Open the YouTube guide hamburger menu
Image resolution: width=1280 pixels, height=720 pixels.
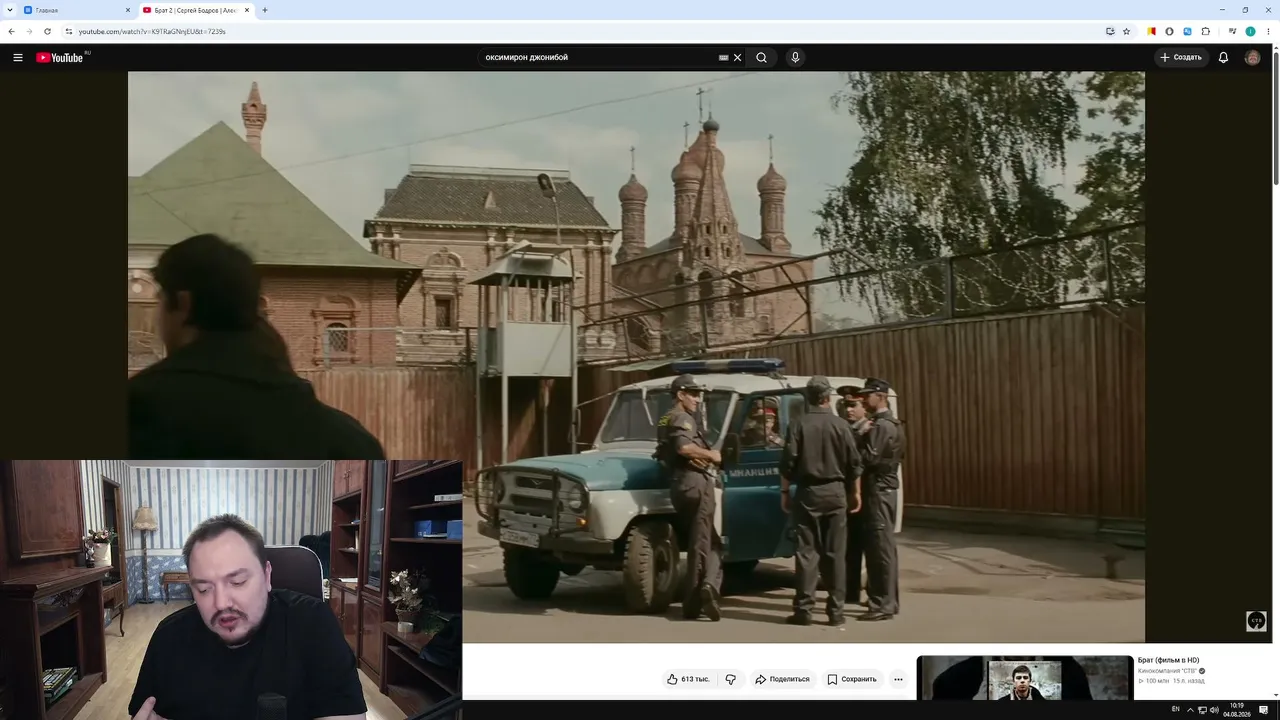click(18, 57)
